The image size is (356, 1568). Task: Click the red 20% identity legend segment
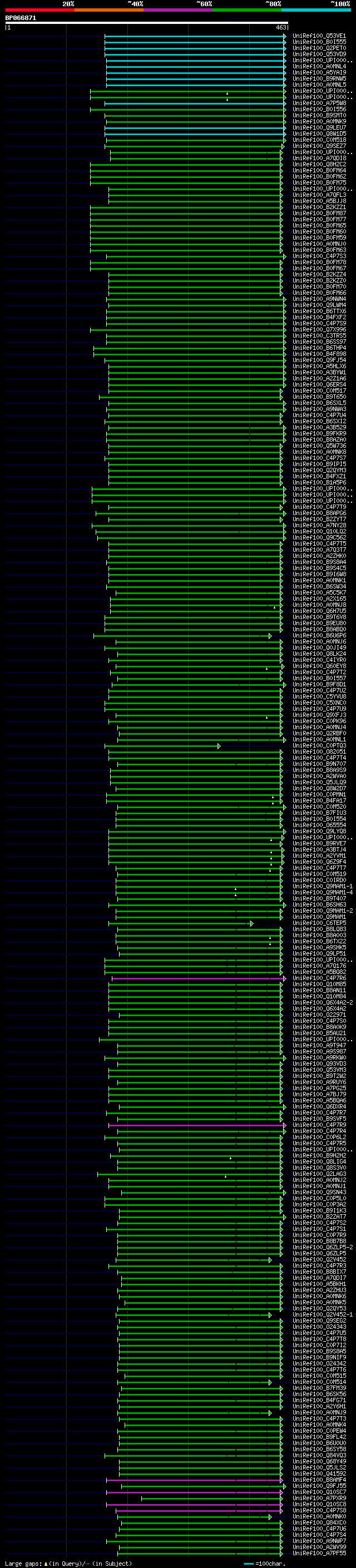point(39,10)
